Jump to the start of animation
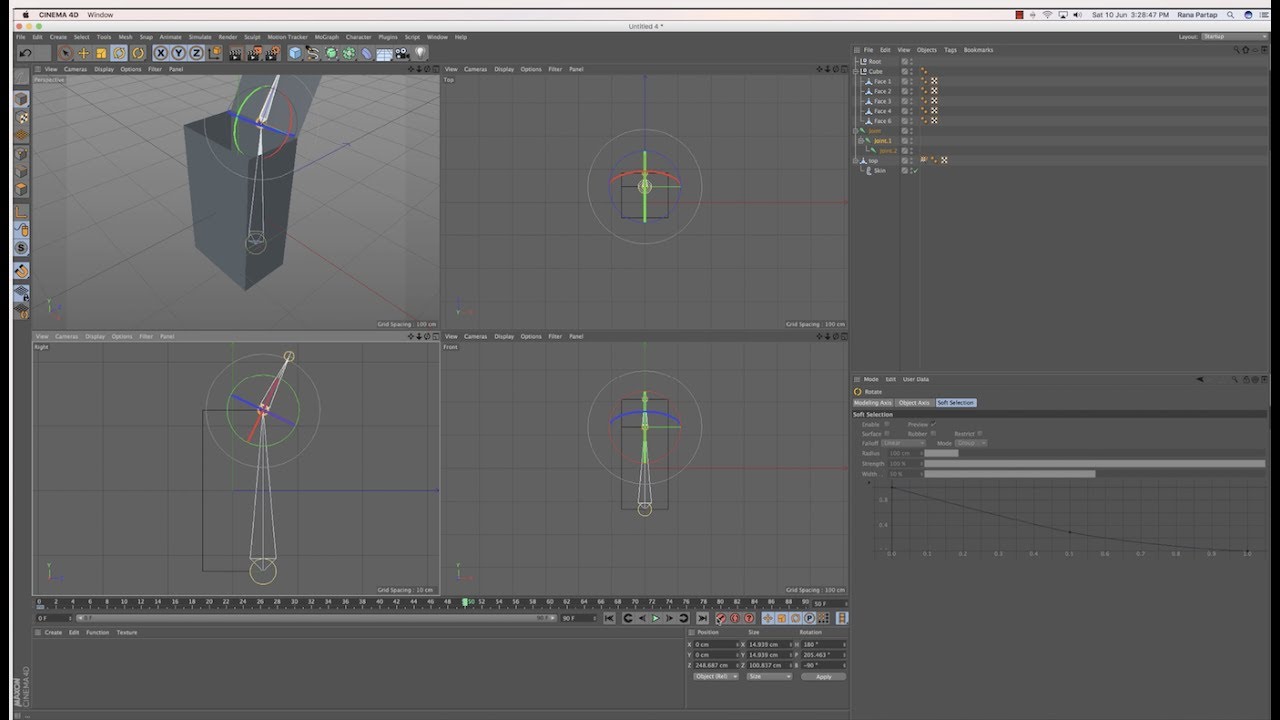 [x=609, y=619]
